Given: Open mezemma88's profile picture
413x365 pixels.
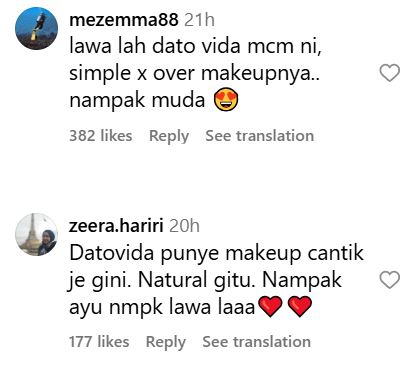Looking at the screenshot, I should pyautogui.click(x=36, y=28).
